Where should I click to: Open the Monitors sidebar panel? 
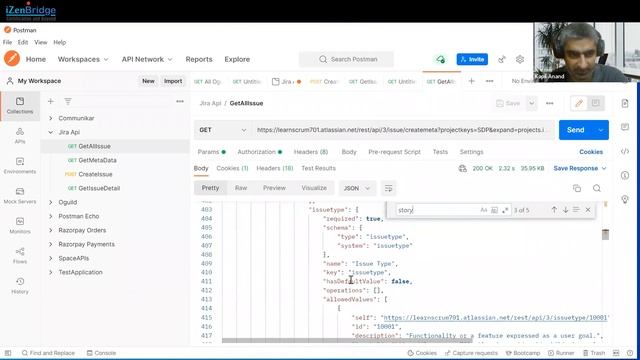point(20,226)
